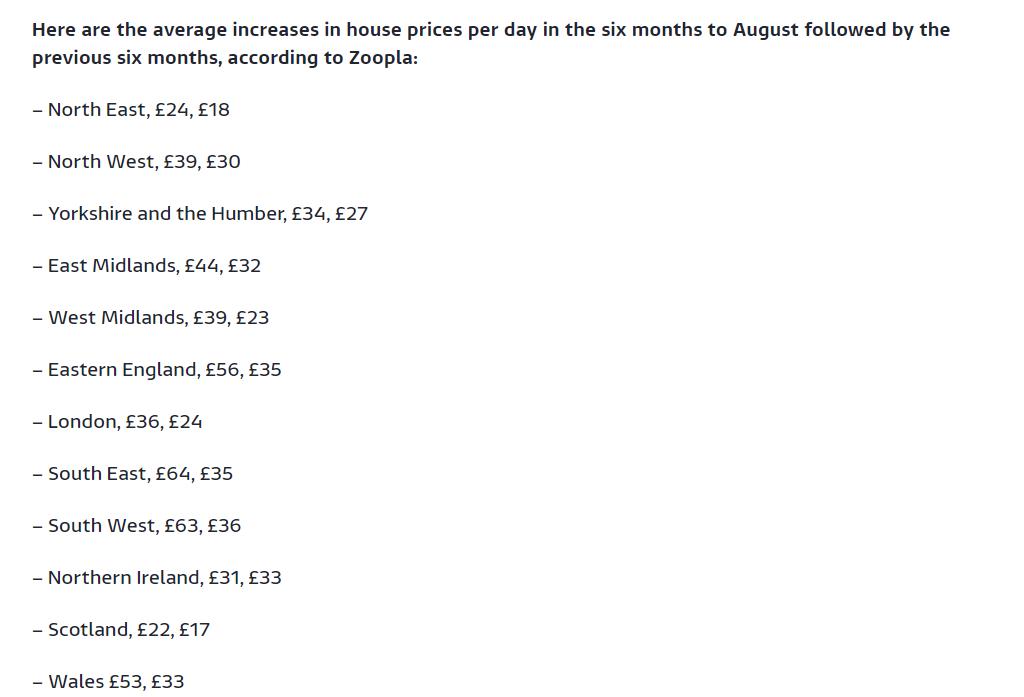Select the North West £39, £30 line

point(136,161)
